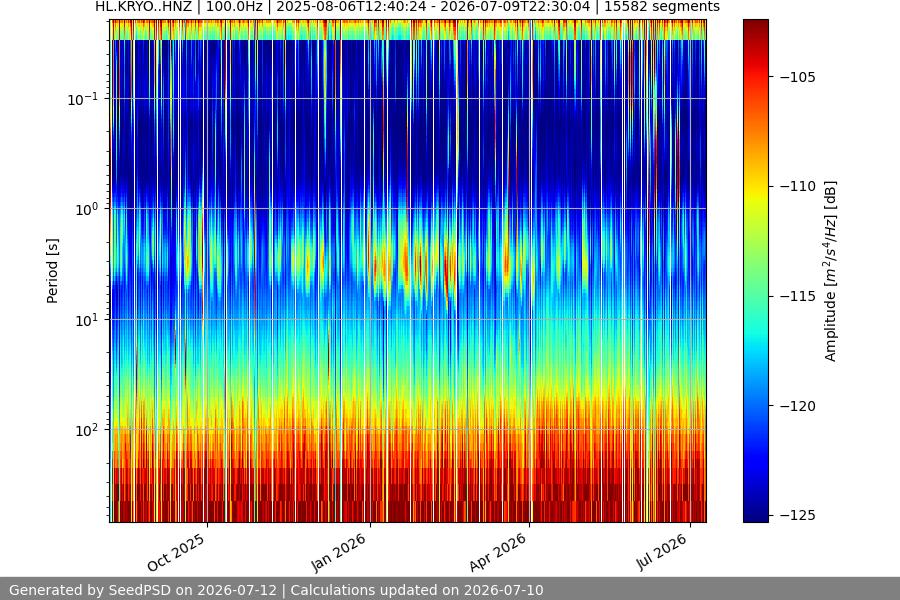Click the 10² period tick label
The image size is (900, 600).
[86, 430]
